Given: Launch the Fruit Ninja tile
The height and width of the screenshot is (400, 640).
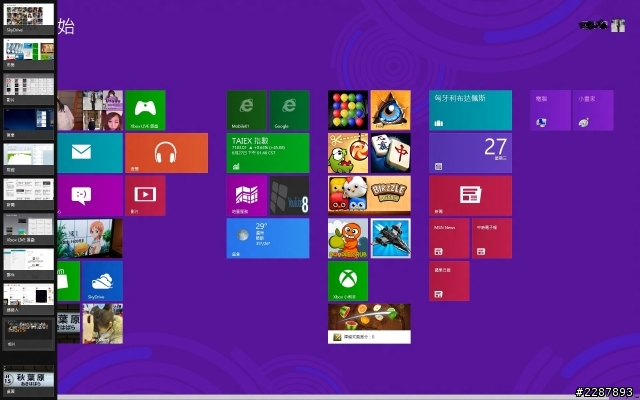Looking at the screenshot, I should pos(369,324).
